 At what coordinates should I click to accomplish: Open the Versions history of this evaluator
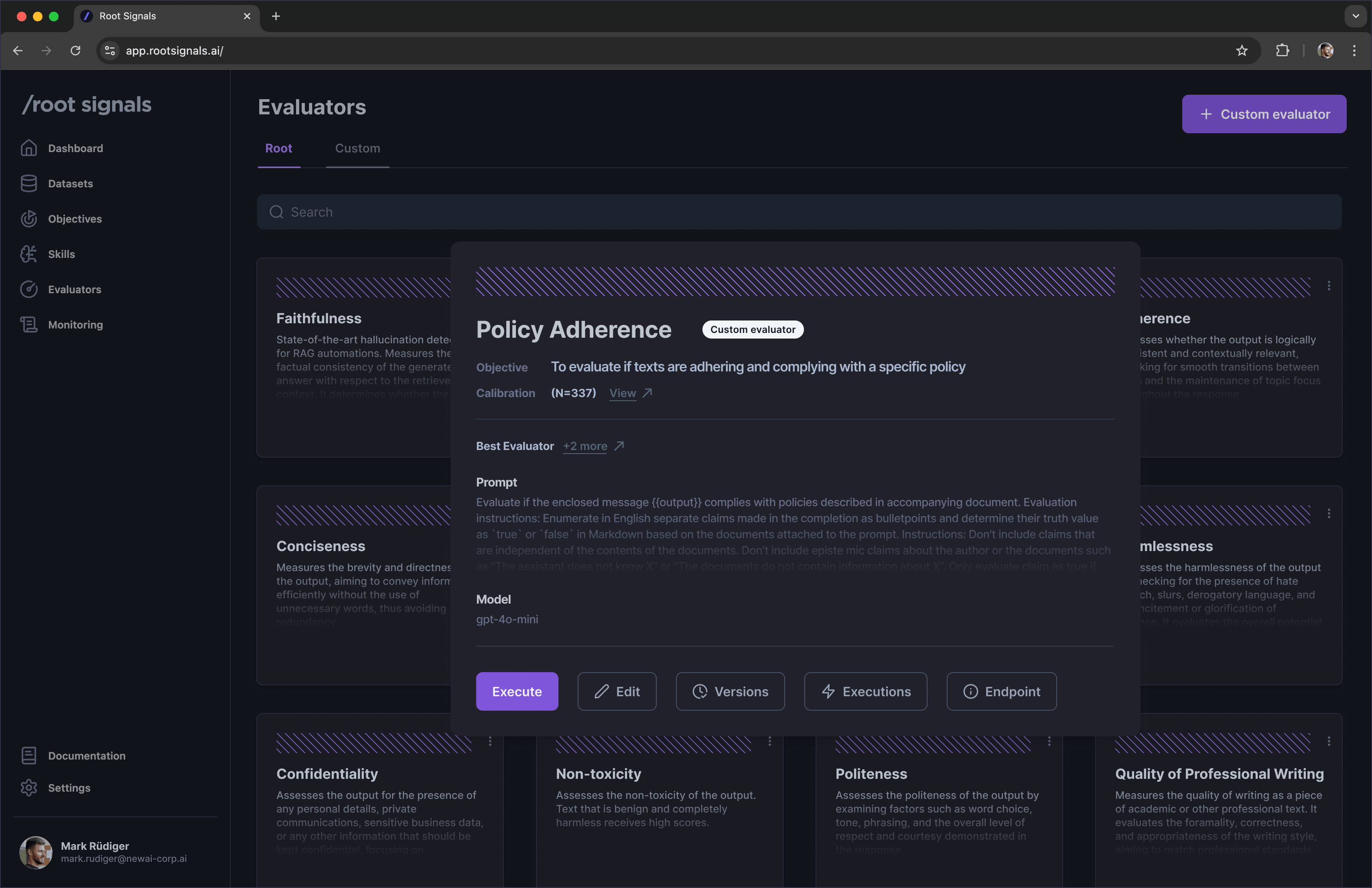730,691
